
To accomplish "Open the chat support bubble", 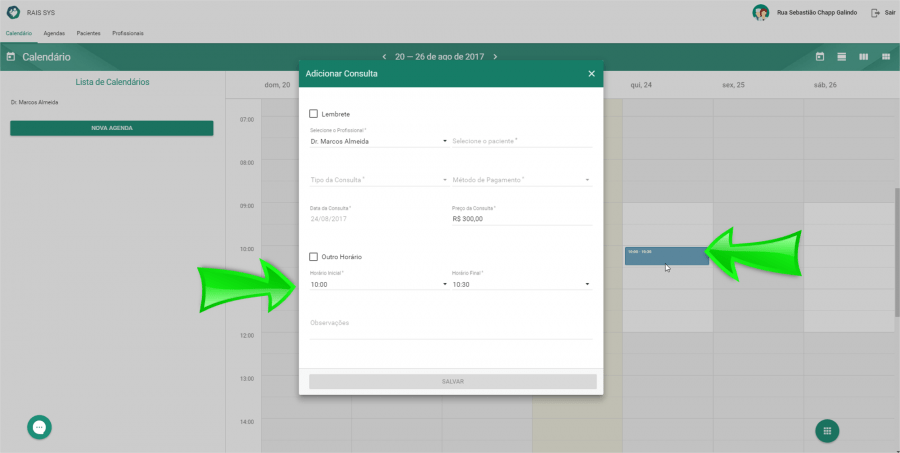I will 39,427.
